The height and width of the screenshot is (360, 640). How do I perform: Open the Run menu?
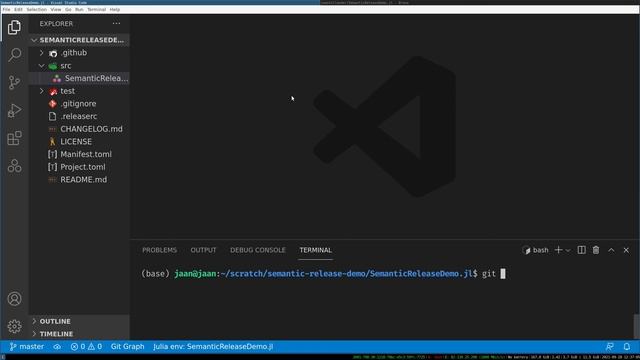pos(79,9)
